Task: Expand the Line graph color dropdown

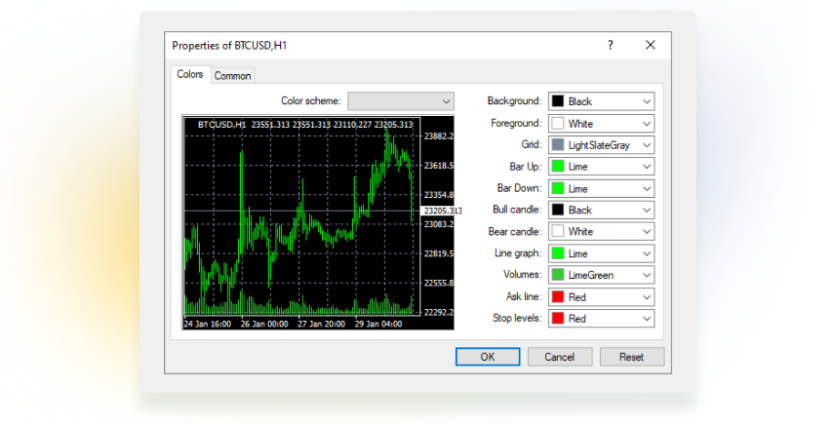Action: pos(646,253)
